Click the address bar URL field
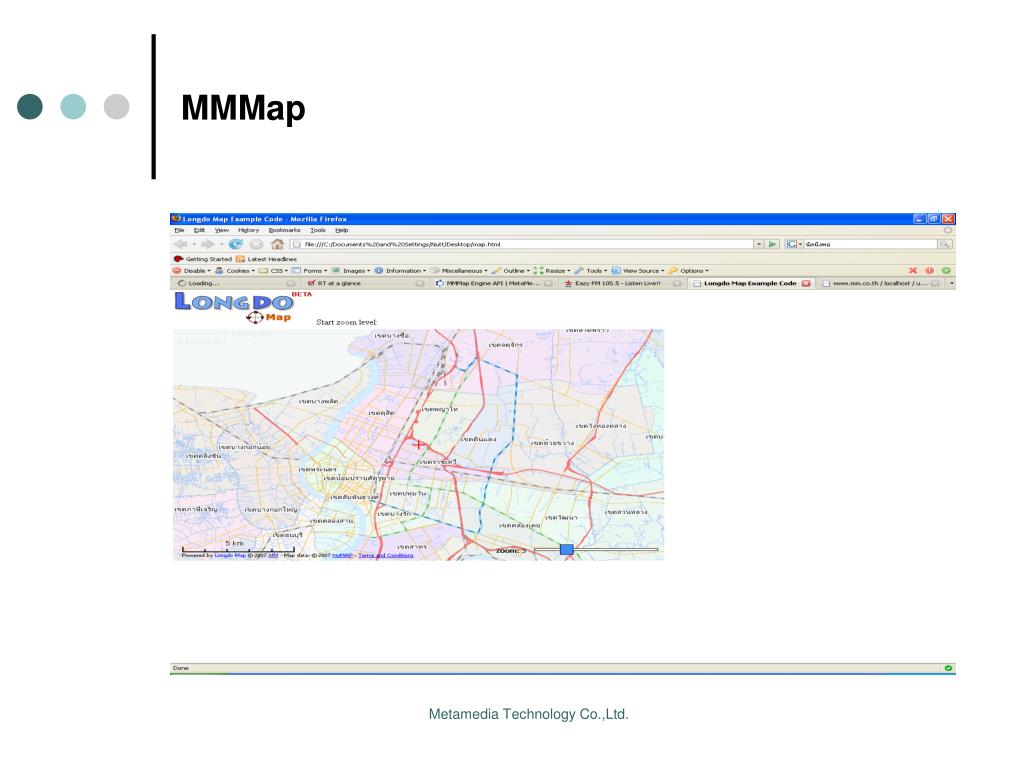The width and height of the screenshot is (1024, 768). click(522, 244)
